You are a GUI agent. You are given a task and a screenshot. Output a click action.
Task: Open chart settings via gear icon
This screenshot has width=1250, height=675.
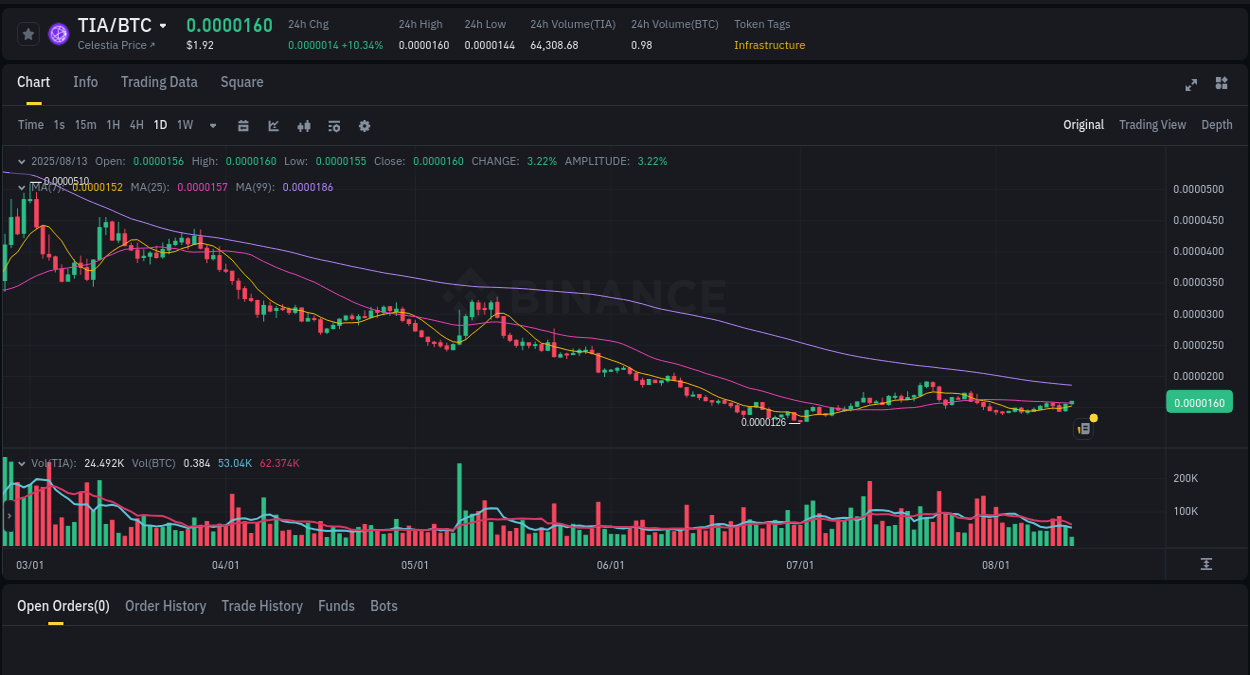364,125
